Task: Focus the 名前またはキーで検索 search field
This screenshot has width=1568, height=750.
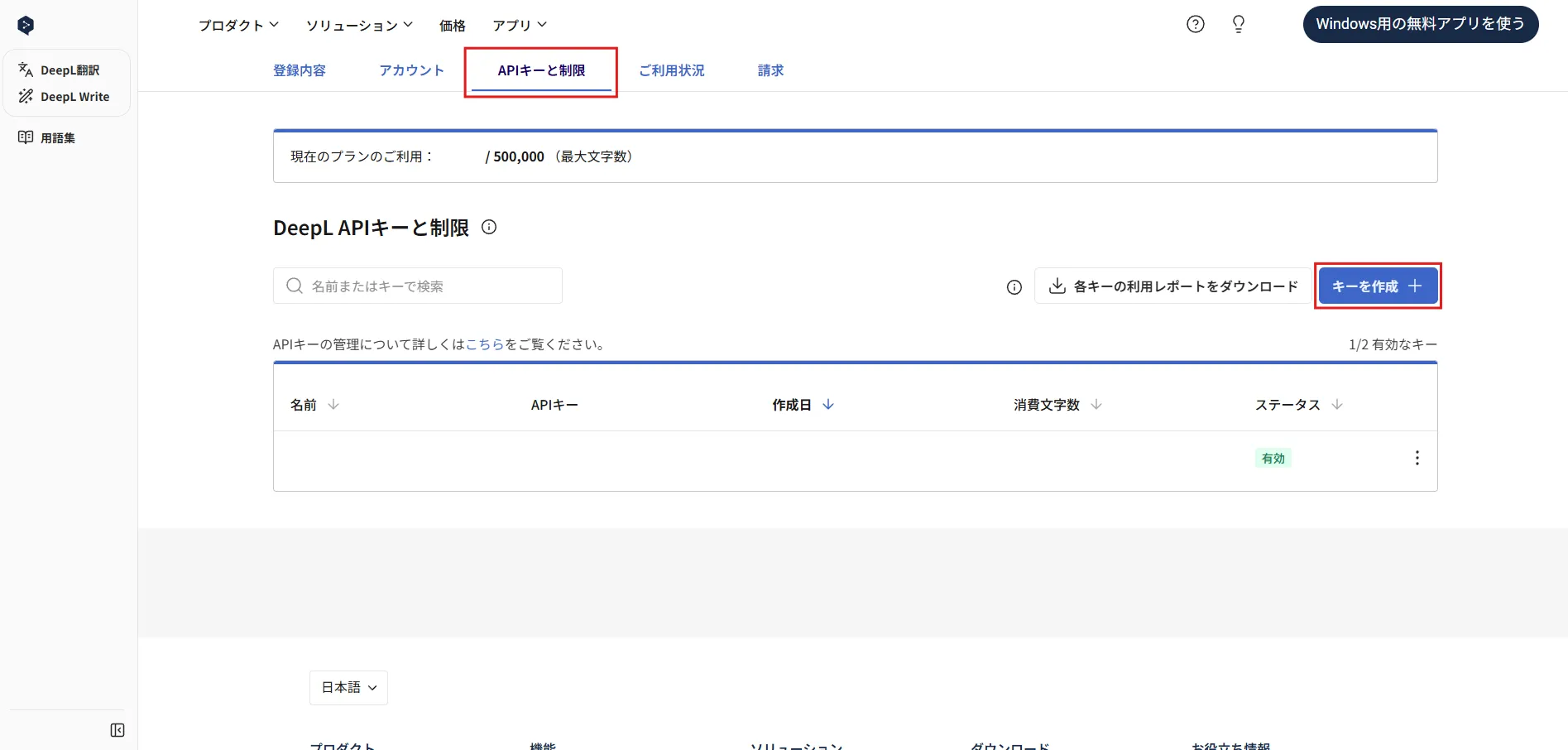Action: click(x=418, y=286)
